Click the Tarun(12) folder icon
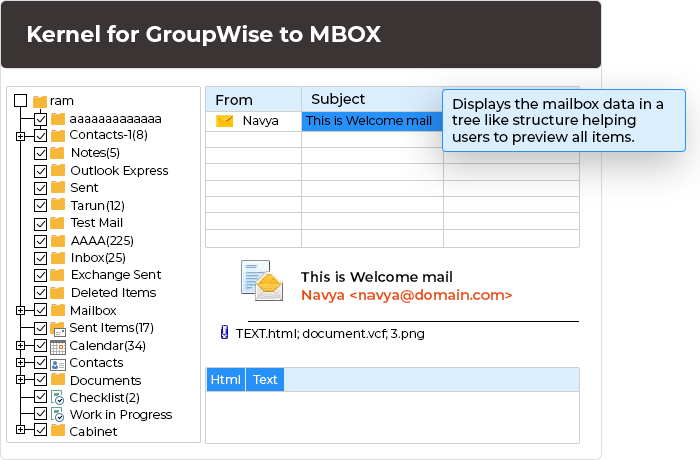 58,205
